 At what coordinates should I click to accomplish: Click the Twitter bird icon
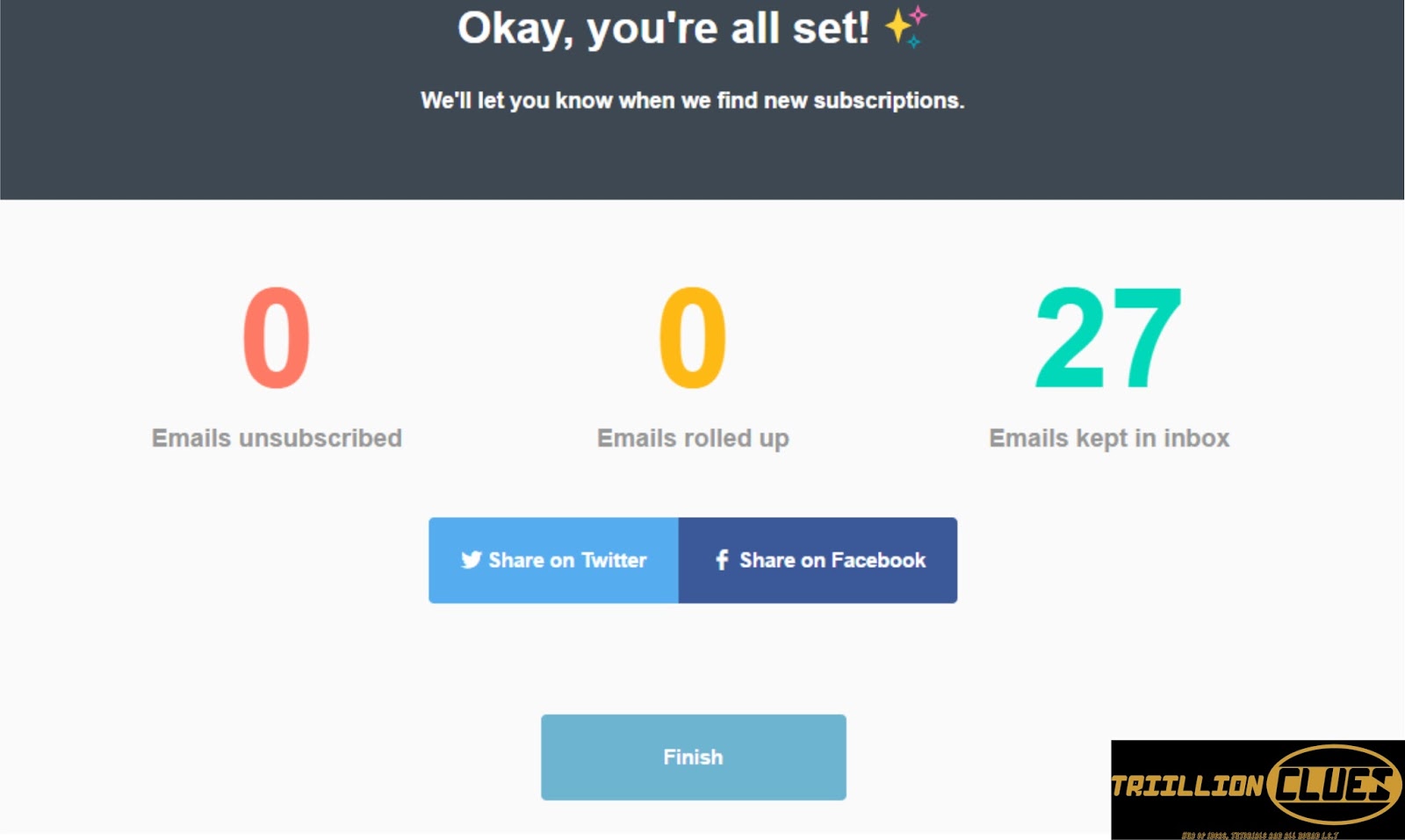[472, 560]
